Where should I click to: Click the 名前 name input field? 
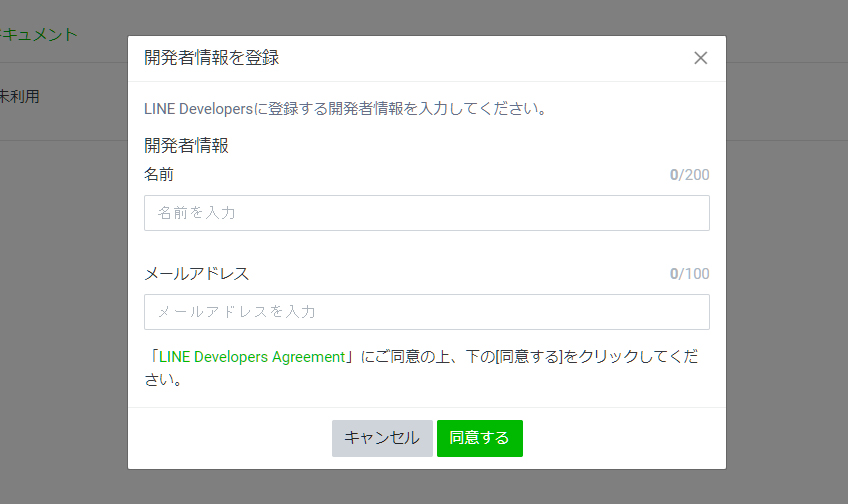[427, 213]
